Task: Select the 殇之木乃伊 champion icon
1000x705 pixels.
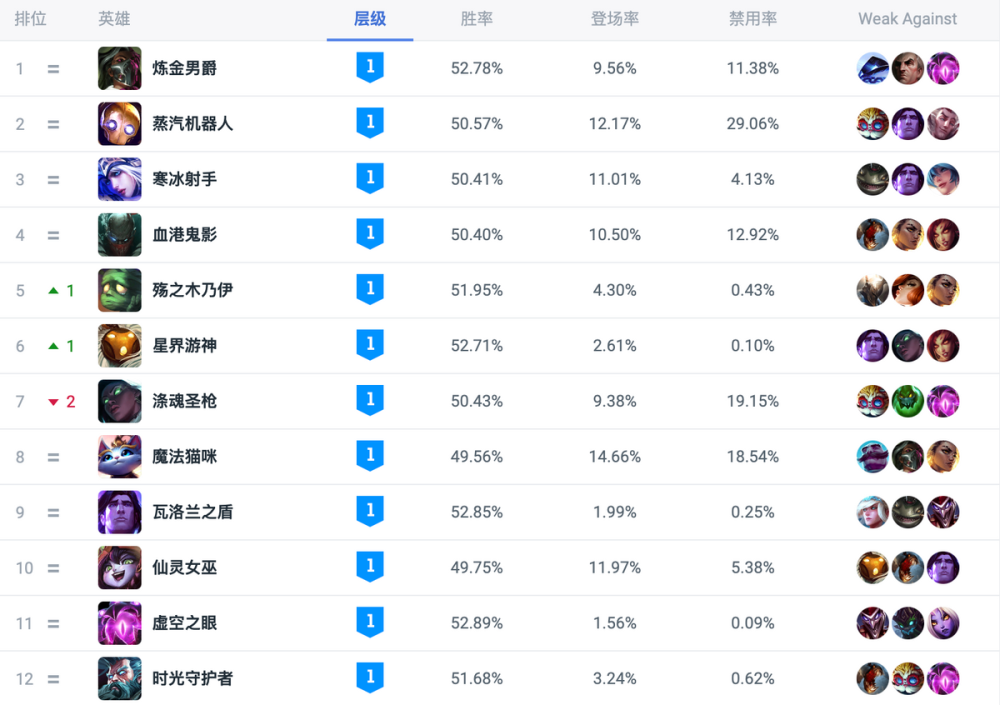Action: [120, 290]
